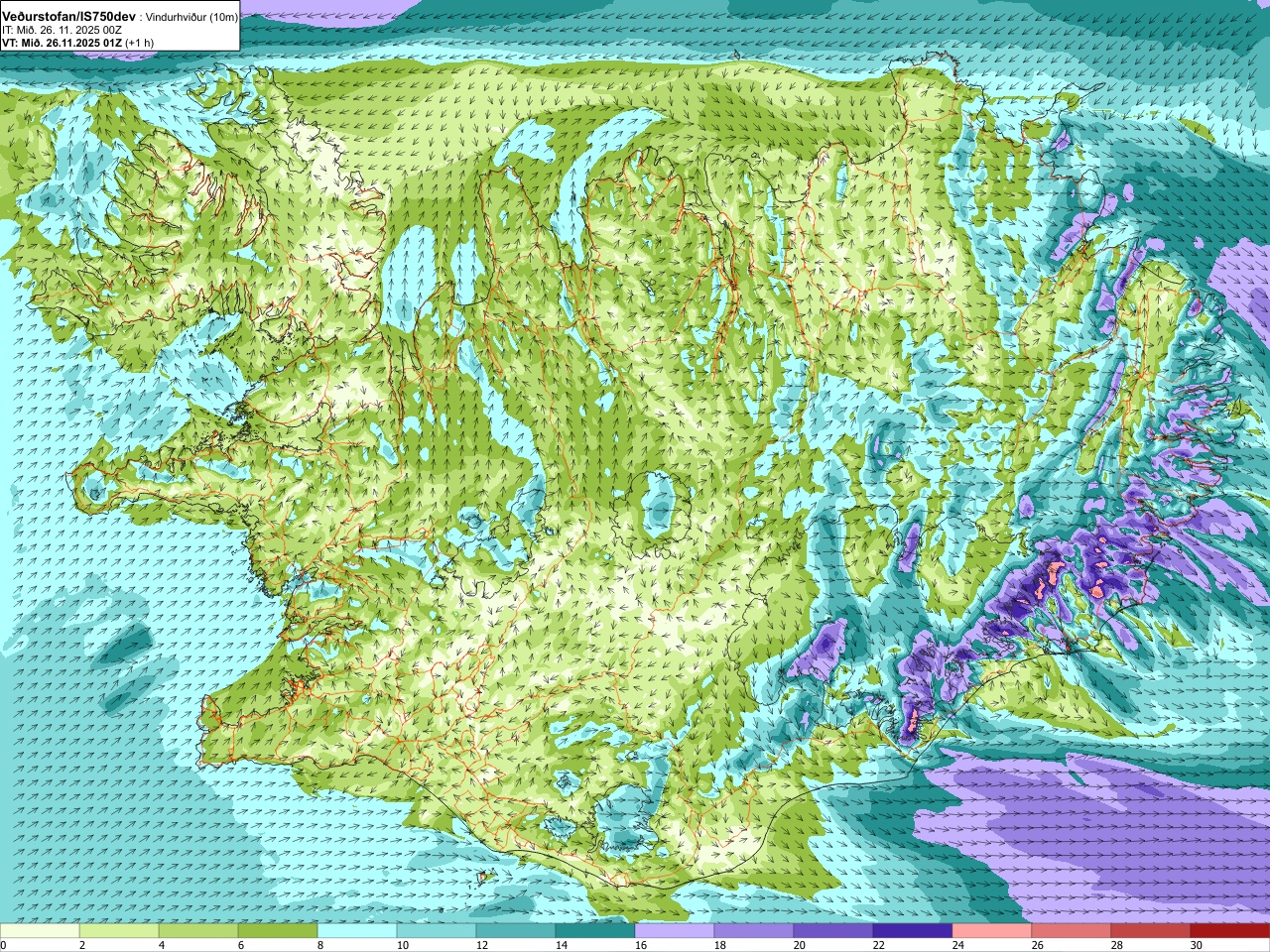Choose the teal 12–14 legend swatch
Screen dimensions: 1270x952
516,931
